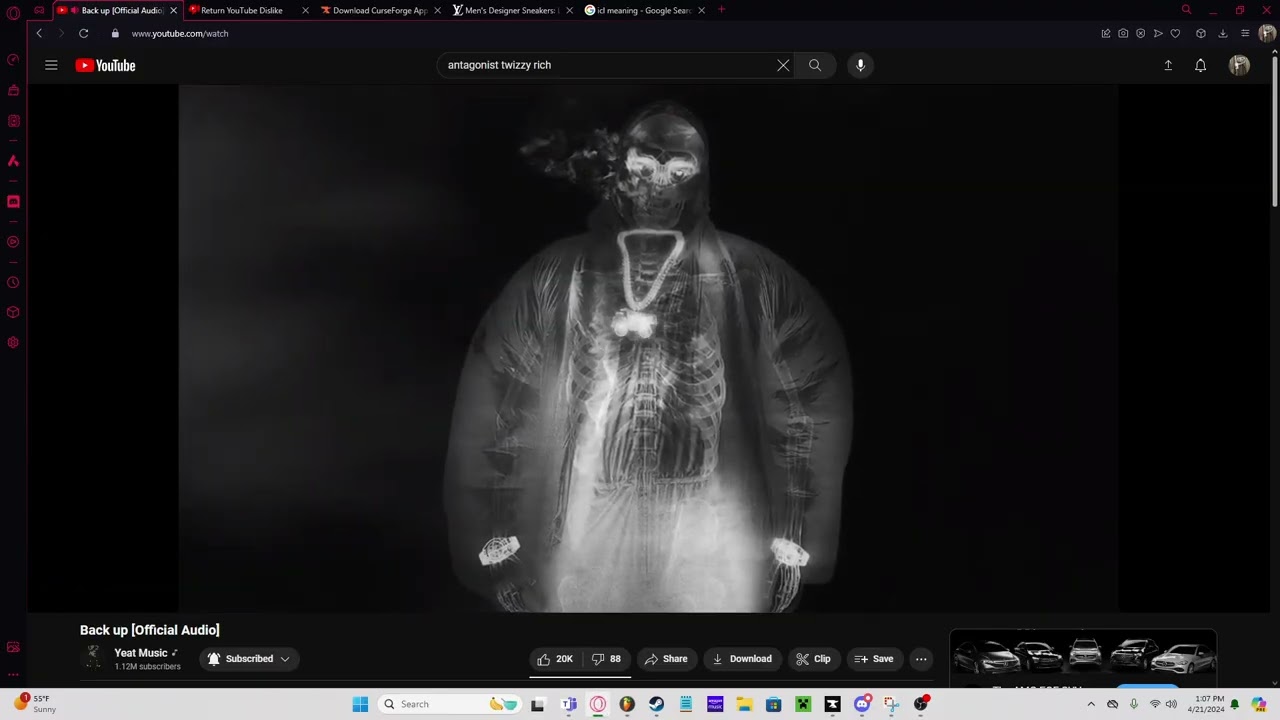The height and width of the screenshot is (720, 1280).
Task: Open a new browser tab
Action: pos(721,10)
